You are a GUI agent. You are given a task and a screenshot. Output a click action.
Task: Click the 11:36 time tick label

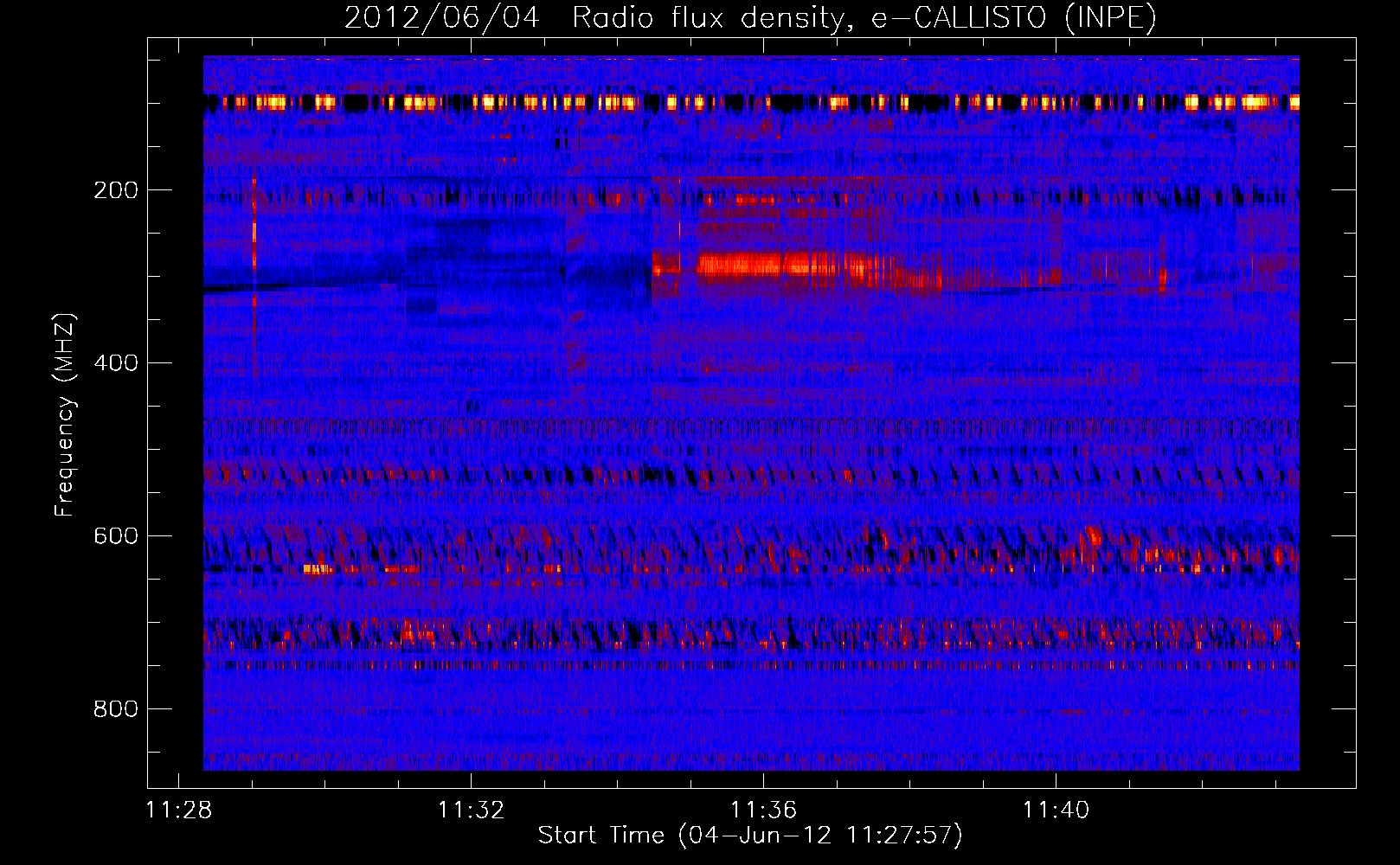click(x=763, y=810)
